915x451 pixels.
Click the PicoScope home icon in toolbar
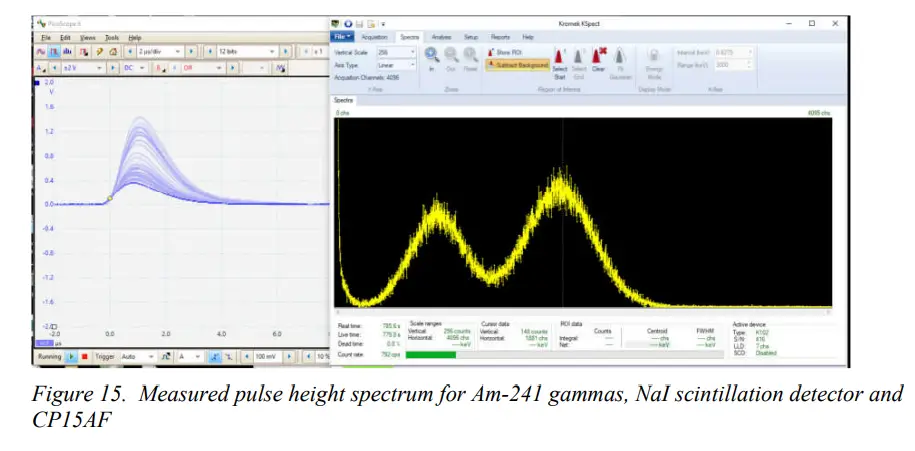(x=113, y=52)
